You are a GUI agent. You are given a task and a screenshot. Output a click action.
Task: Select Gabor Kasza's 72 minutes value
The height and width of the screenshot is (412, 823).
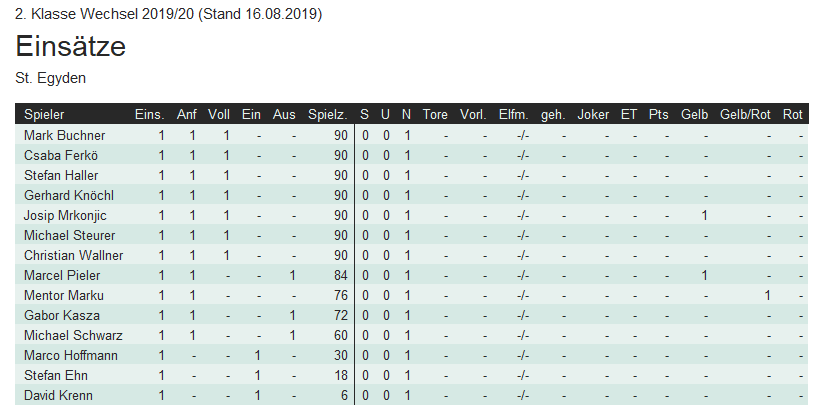(x=341, y=315)
